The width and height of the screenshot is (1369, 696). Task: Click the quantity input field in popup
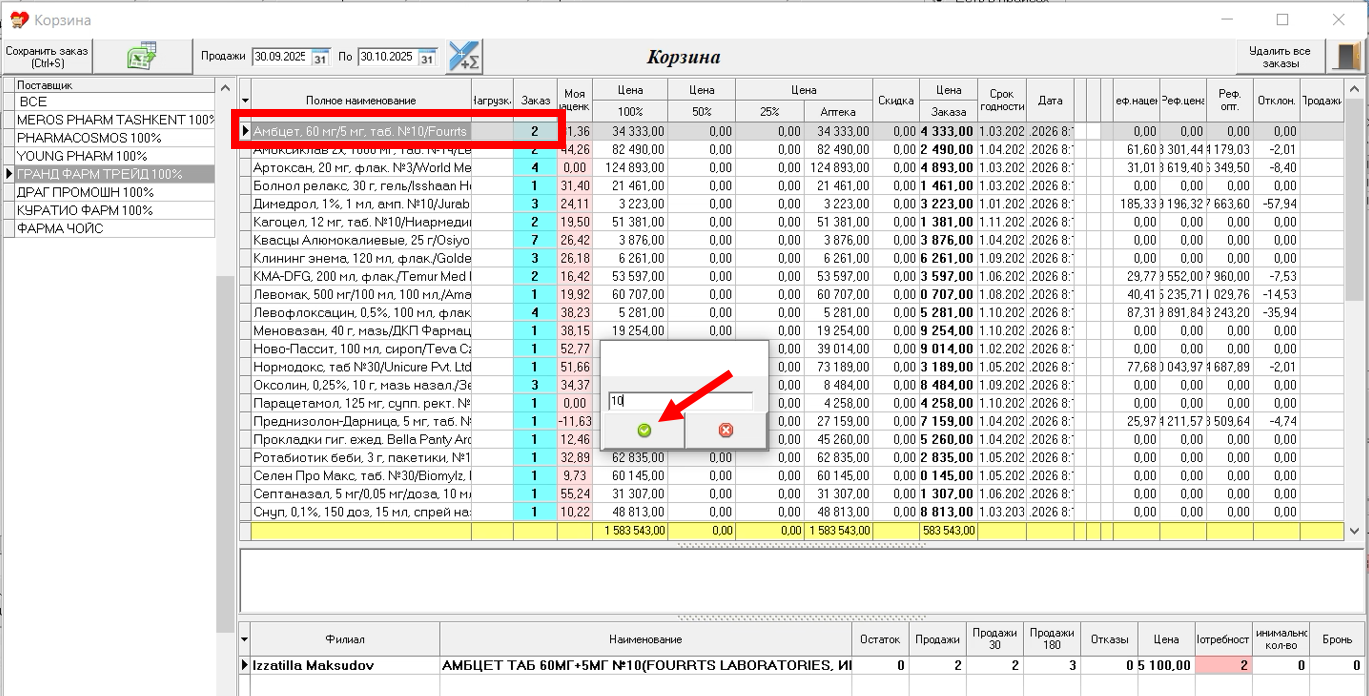(x=680, y=401)
